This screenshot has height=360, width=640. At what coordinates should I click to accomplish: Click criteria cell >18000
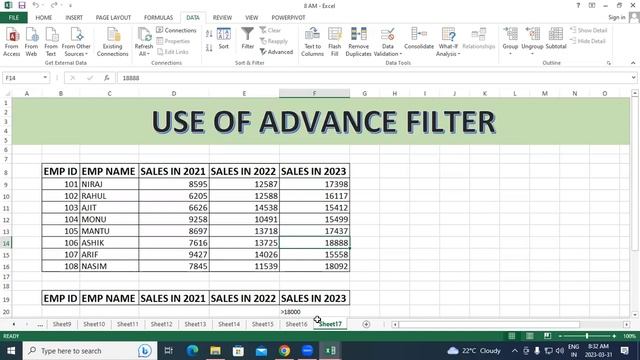click(314, 311)
